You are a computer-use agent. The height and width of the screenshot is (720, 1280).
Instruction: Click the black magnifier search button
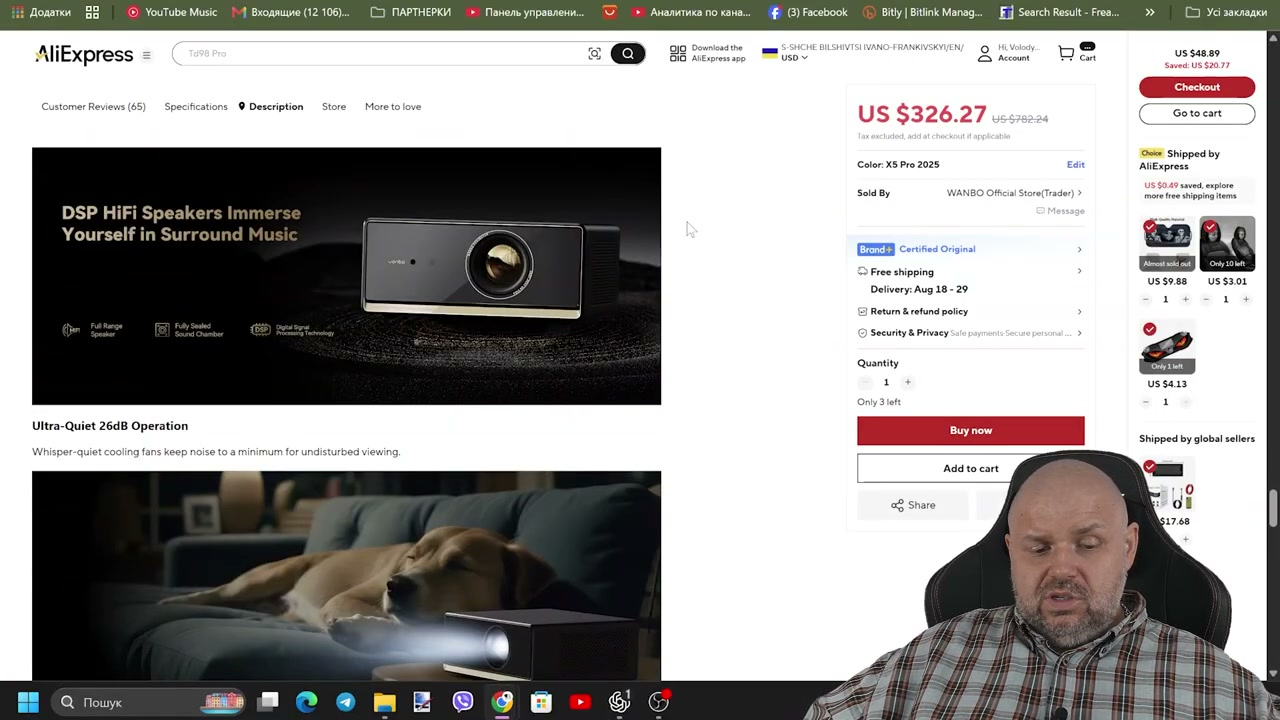pos(628,54)
